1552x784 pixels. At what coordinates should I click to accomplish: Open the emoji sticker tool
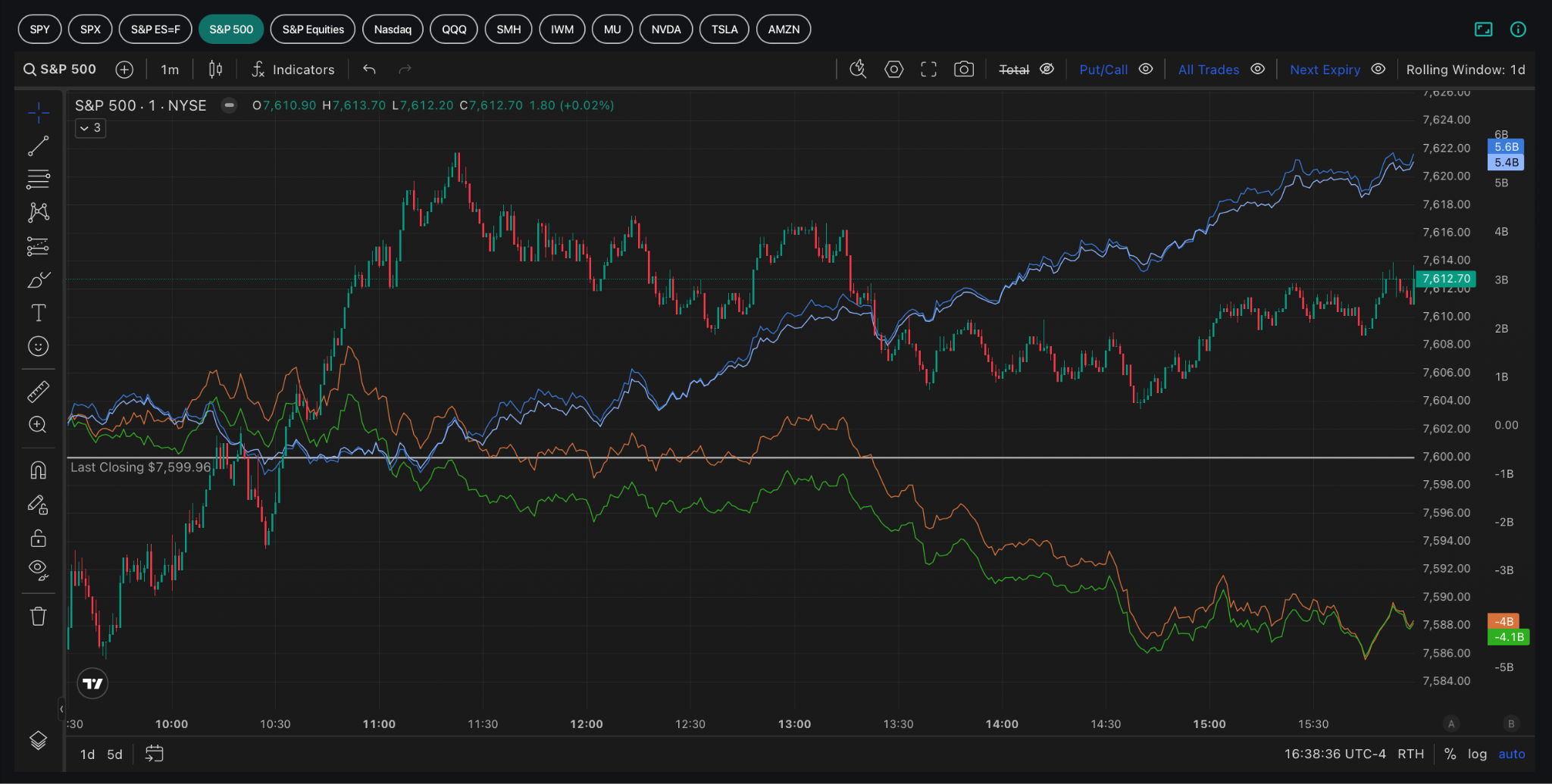pos(38,346)
